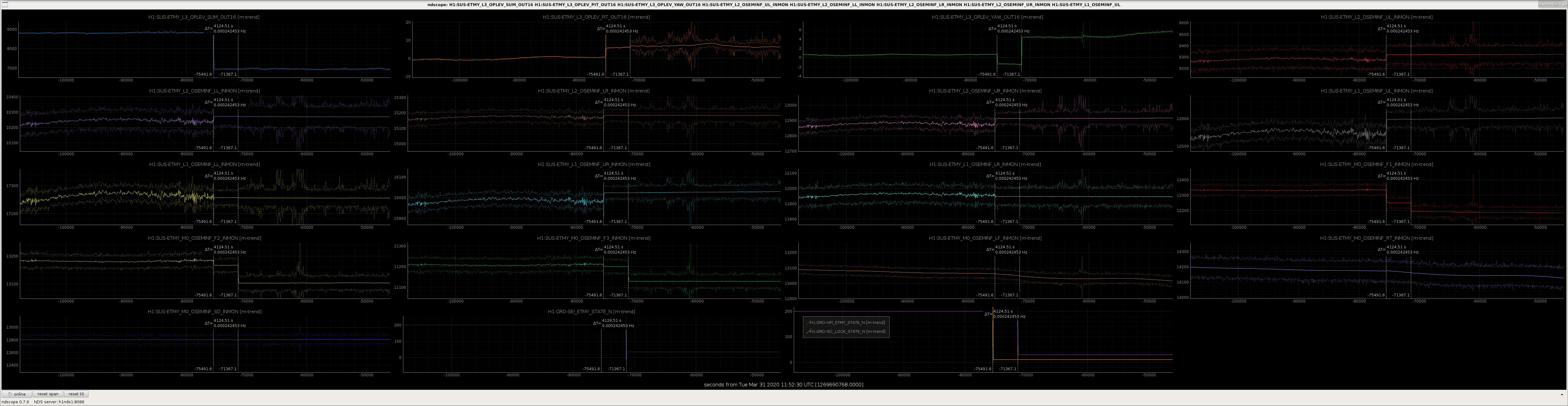1568x406 pixels.
Task: Click the ndscope 0.7.6 version label
Action: [15, 402]
